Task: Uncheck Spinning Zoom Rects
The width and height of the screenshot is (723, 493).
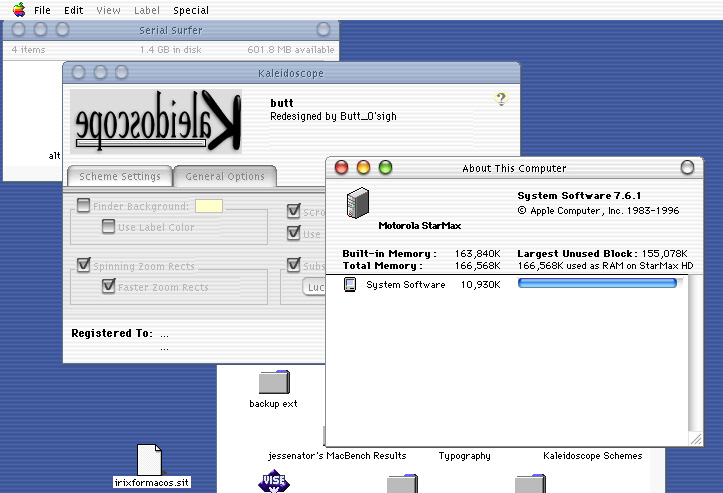Action: (x=84, y=267)
